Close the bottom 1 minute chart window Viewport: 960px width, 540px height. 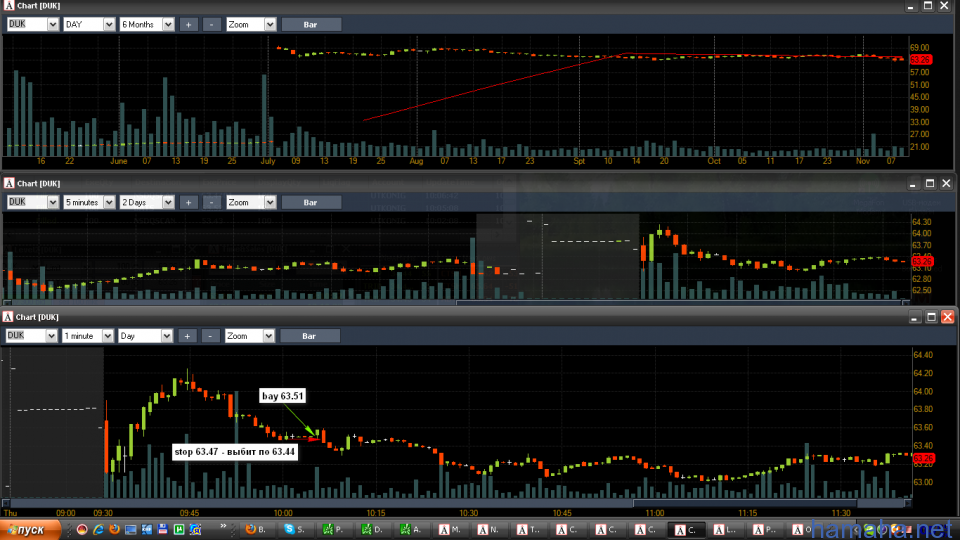(x=947, y=317)
